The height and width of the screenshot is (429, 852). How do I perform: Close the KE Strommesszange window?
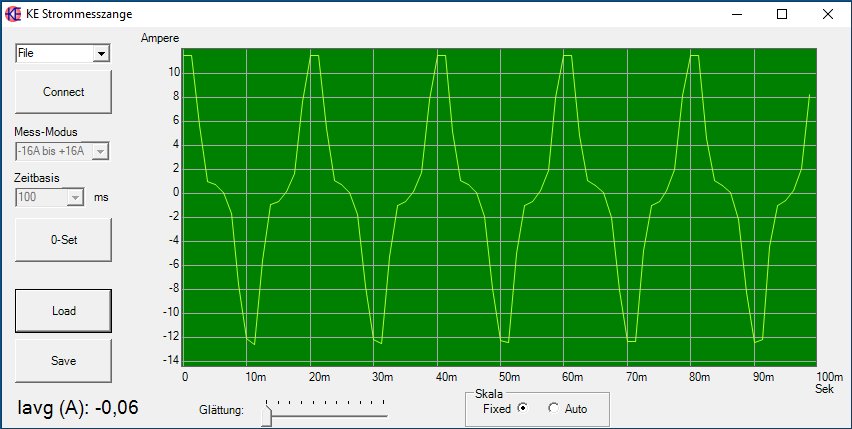[x=828, y=14]
